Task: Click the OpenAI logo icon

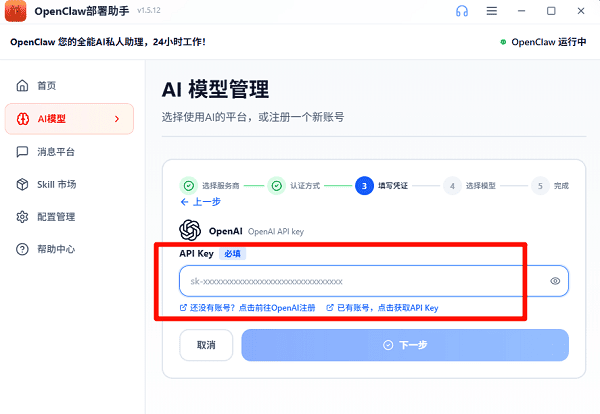Action: pyautogui.click(x=190, y=230)
